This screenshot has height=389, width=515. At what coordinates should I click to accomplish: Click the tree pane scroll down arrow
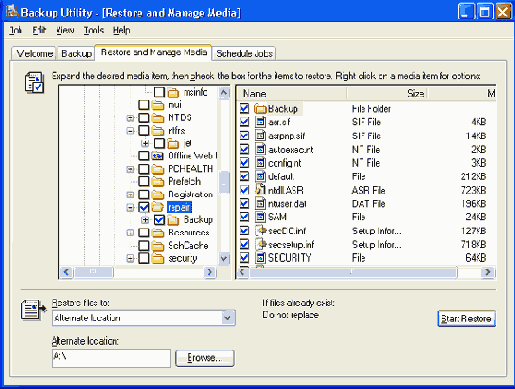tap(224, 258)
